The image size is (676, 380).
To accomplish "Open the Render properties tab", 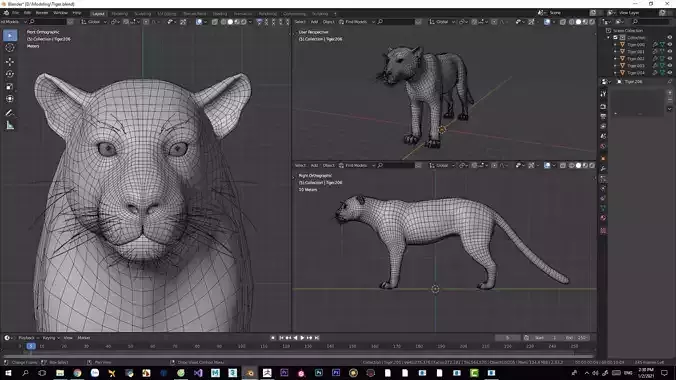I will (x=603, y=107).
